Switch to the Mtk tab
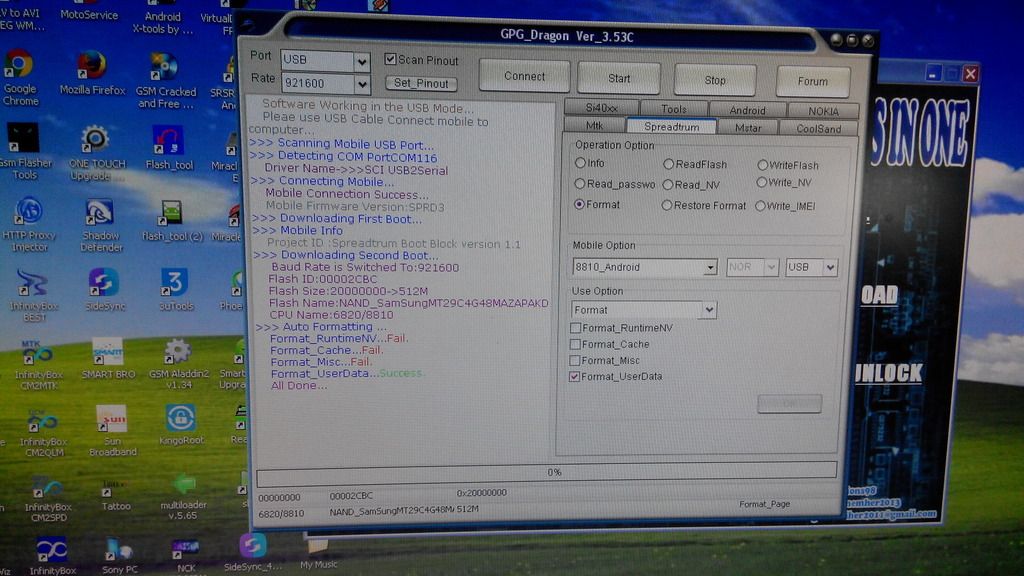Screen dimensions: 1024x576 tap(594, 125)
